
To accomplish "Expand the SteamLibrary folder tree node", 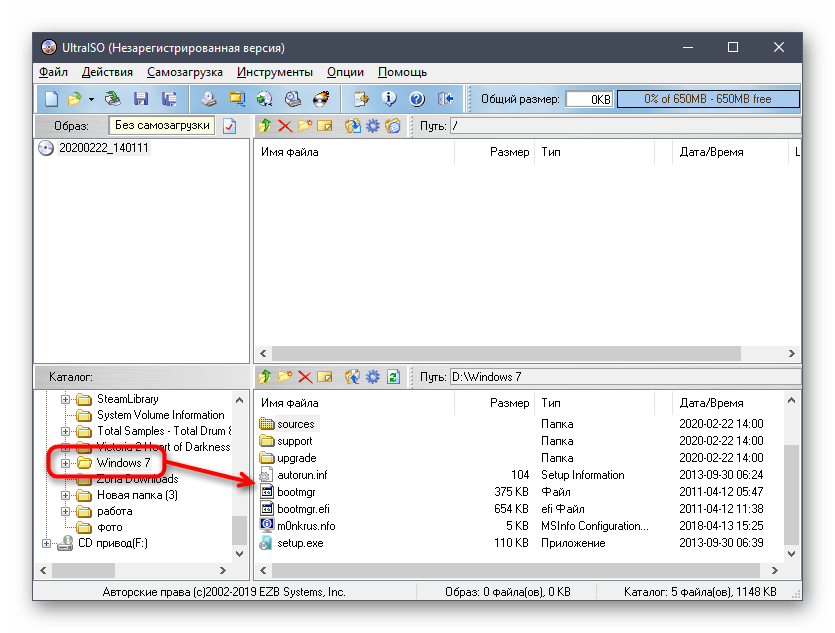I will [66, 399].
